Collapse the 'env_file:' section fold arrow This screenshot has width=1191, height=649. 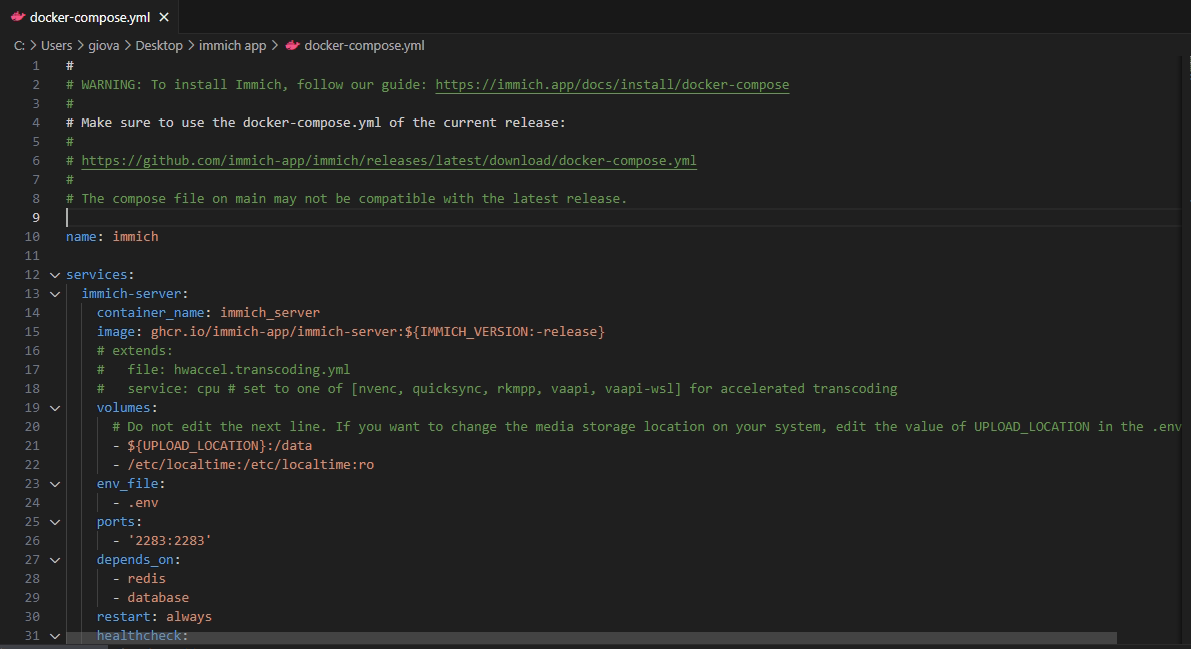(55, 483)
